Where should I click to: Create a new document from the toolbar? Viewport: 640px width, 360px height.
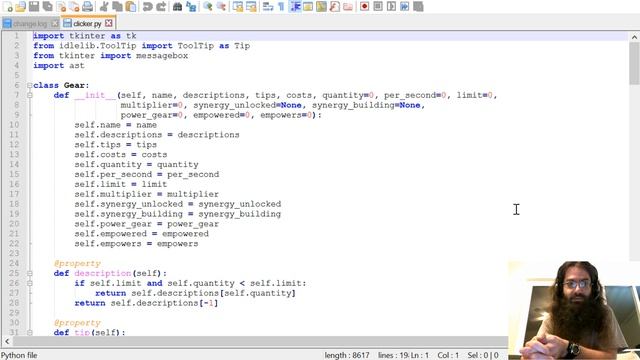7,6
